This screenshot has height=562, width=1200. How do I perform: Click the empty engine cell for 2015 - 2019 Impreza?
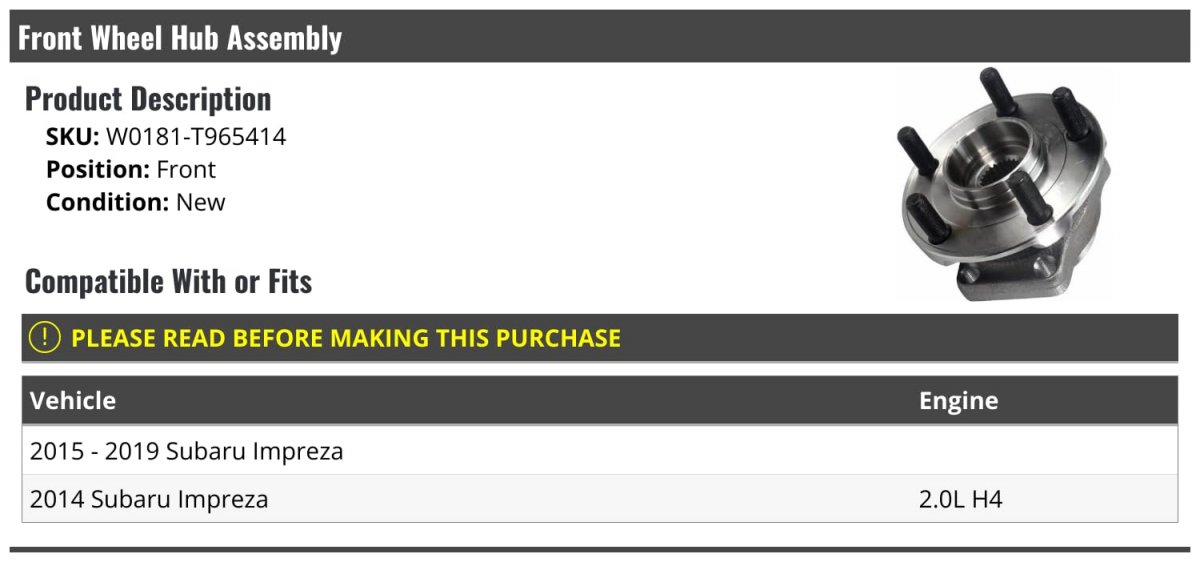click(1044, 451)
